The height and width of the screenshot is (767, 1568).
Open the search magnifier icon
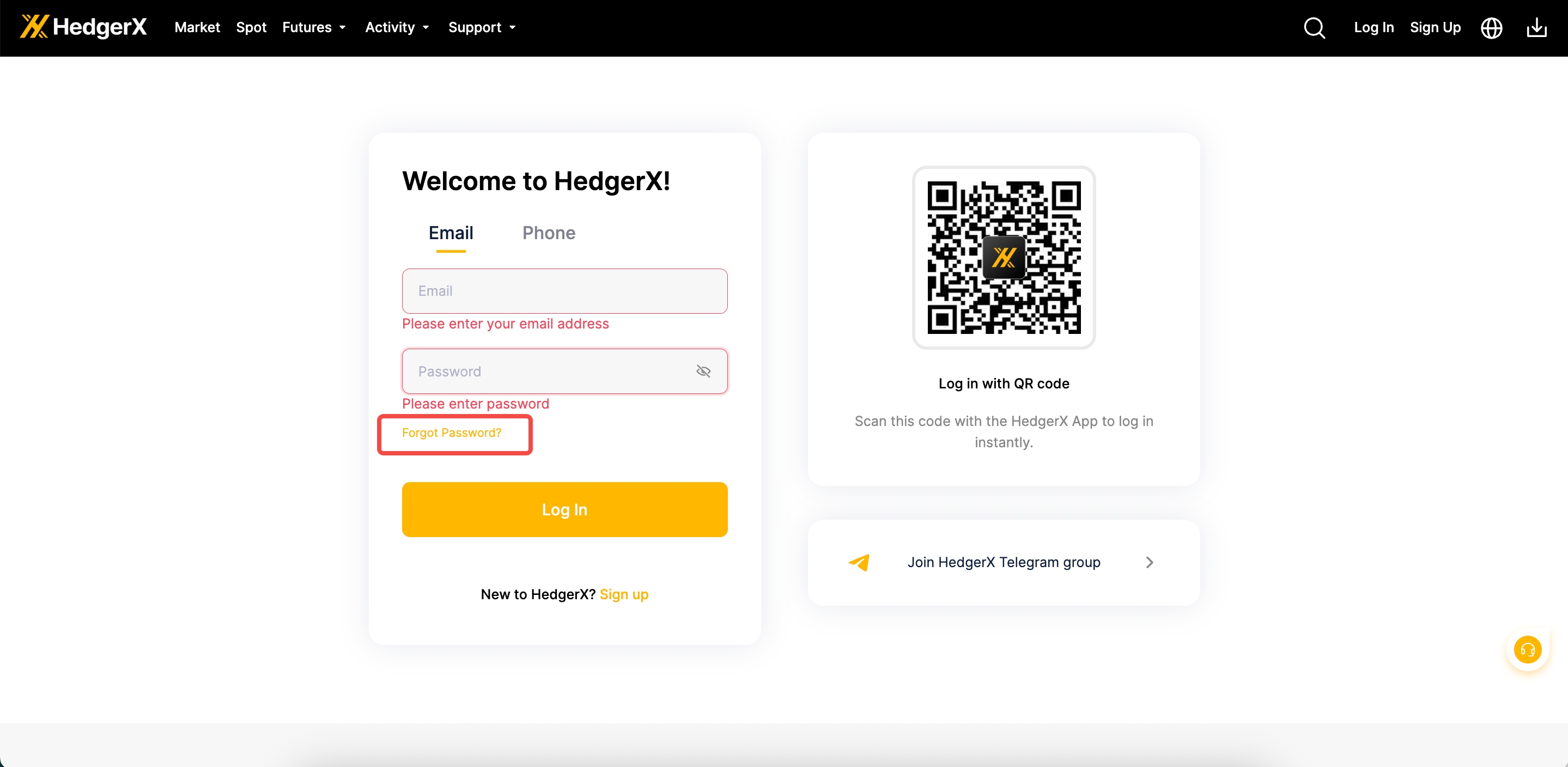pos(1314,27)
